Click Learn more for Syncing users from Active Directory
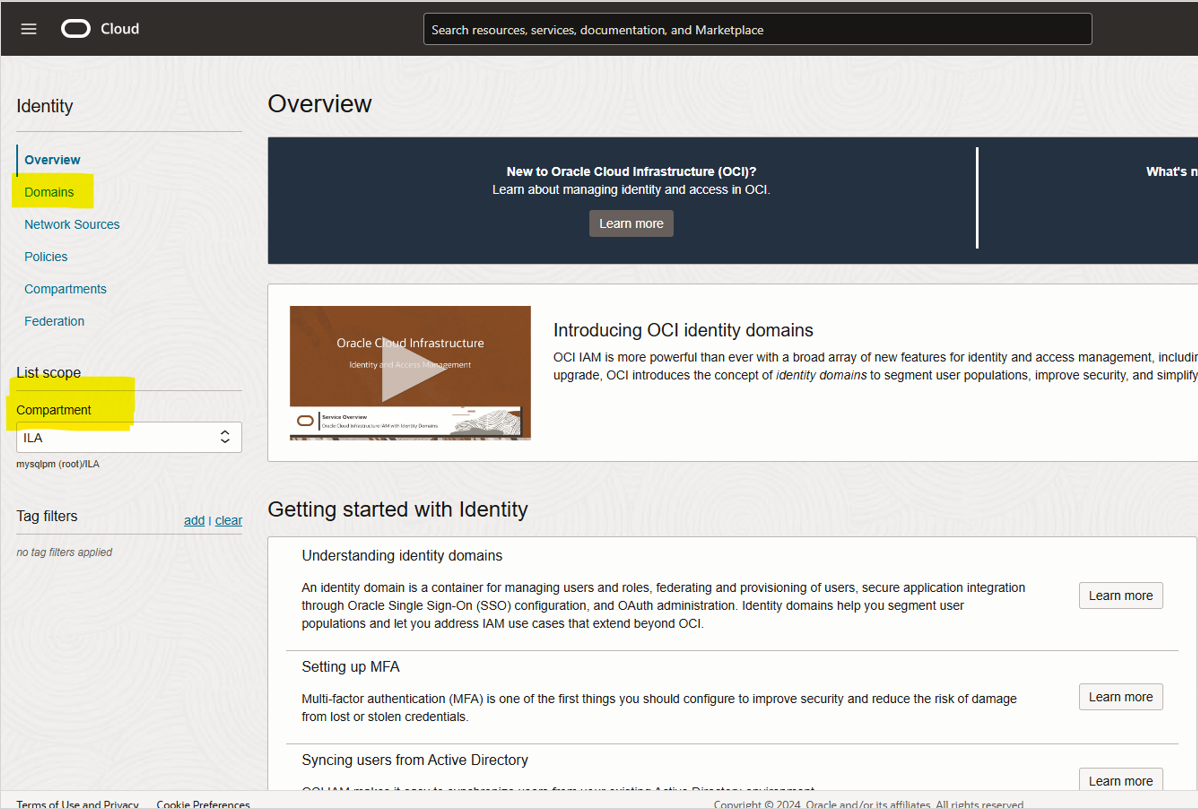 (1120, 780)
